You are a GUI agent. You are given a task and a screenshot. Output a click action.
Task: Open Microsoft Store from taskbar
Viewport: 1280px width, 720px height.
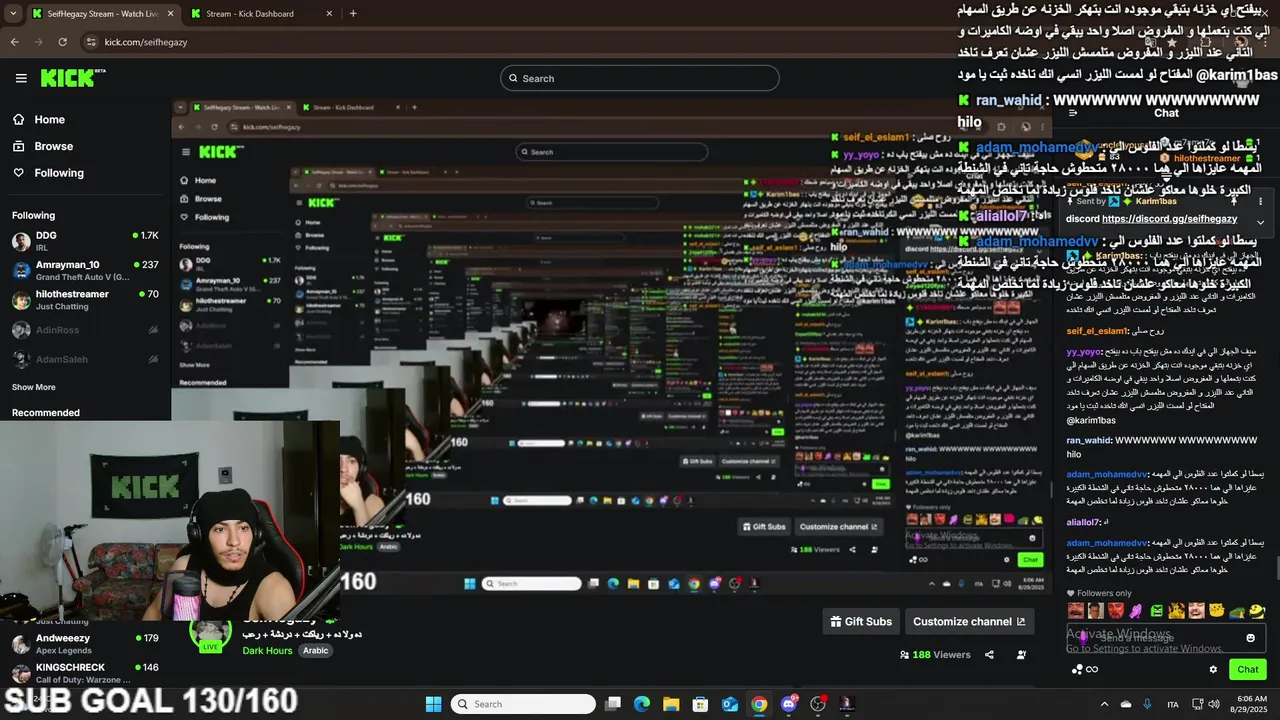[x=701, y=704]
